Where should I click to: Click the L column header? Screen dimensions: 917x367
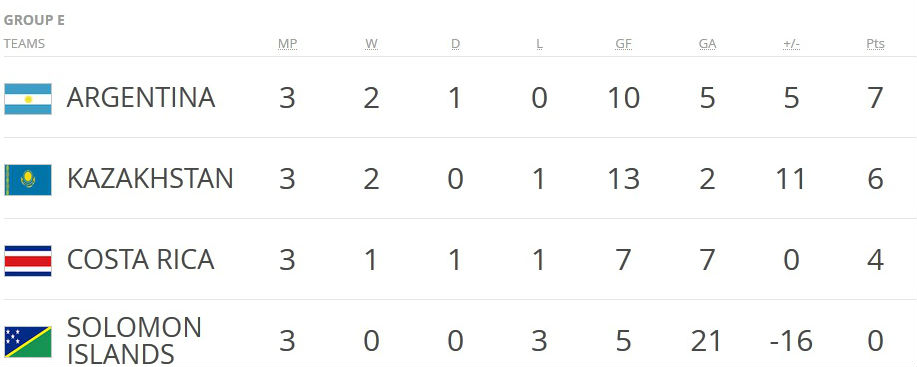(x=539, y=44)
